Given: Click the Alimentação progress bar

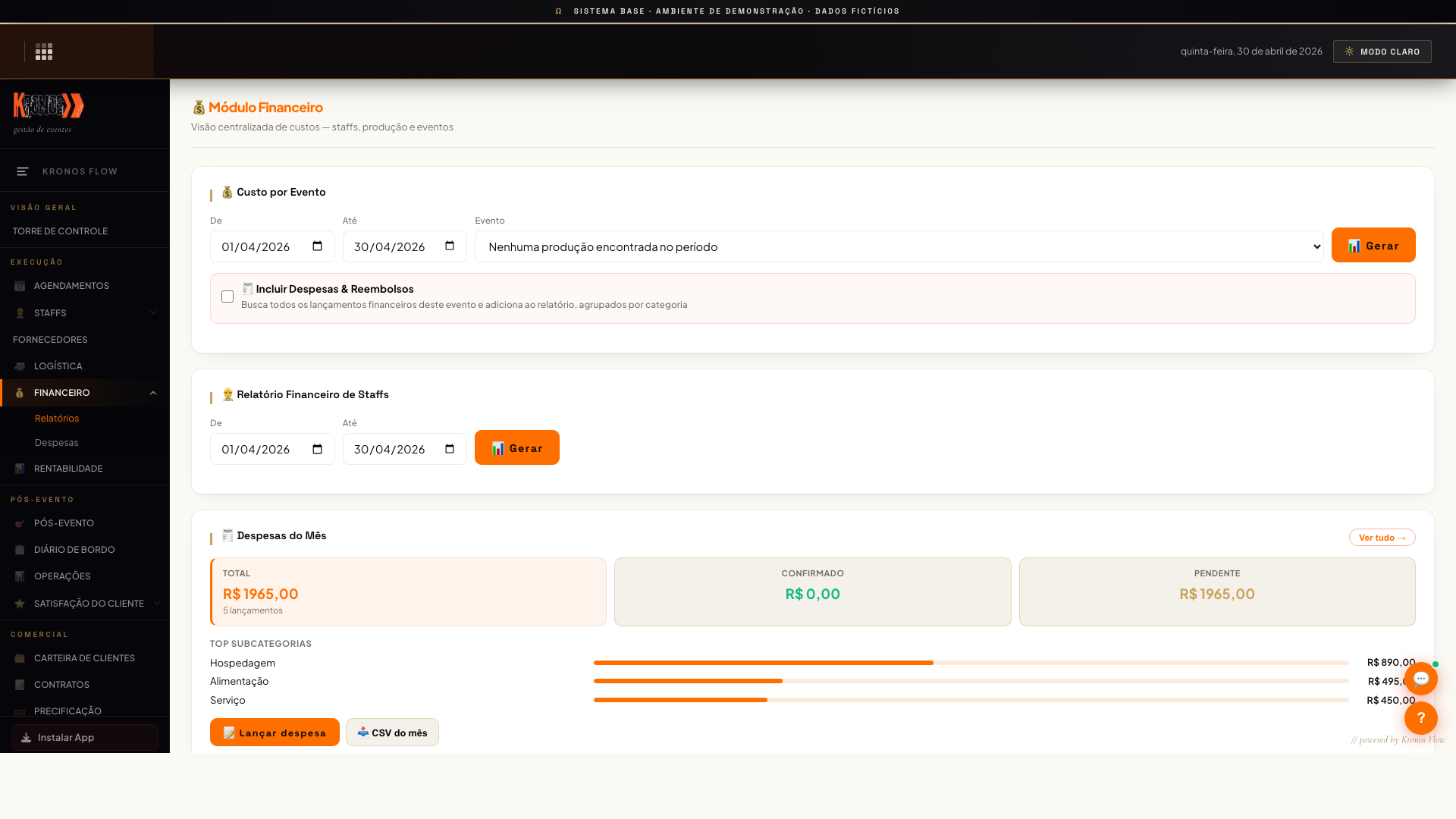Looking at the screenshot, I should coord(971,681).
